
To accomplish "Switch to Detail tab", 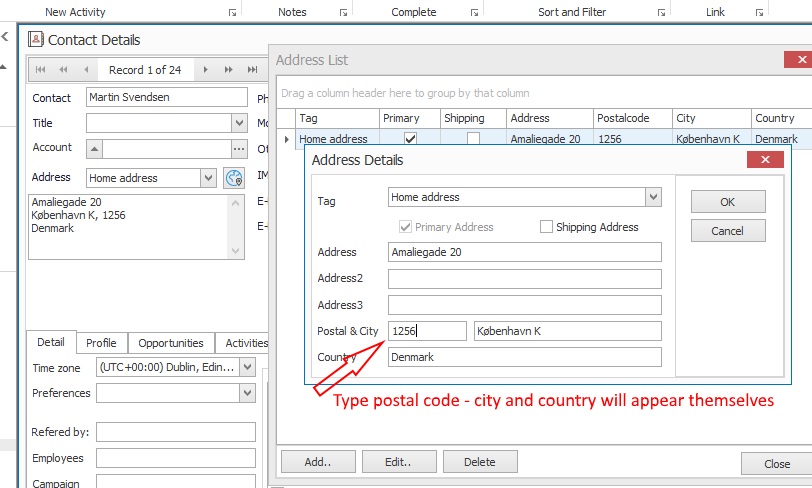I will [x=51, y=342].
